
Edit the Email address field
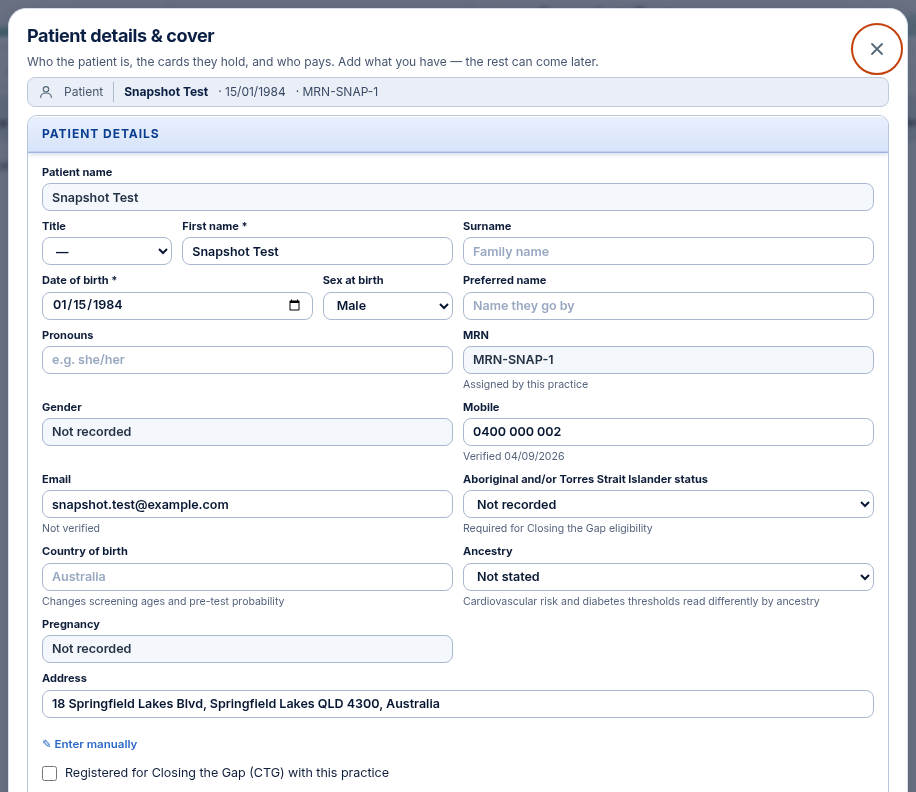(247, 504)
